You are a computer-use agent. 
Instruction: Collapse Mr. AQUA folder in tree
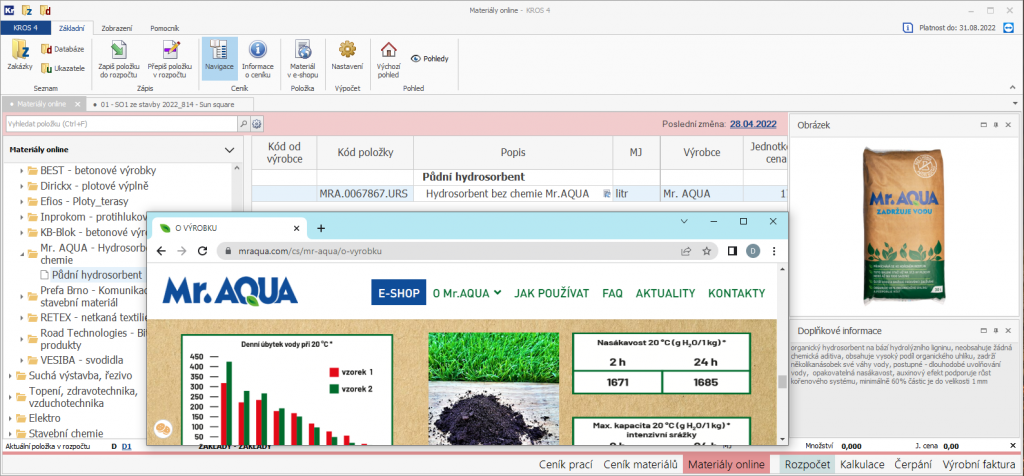(21, 254)
